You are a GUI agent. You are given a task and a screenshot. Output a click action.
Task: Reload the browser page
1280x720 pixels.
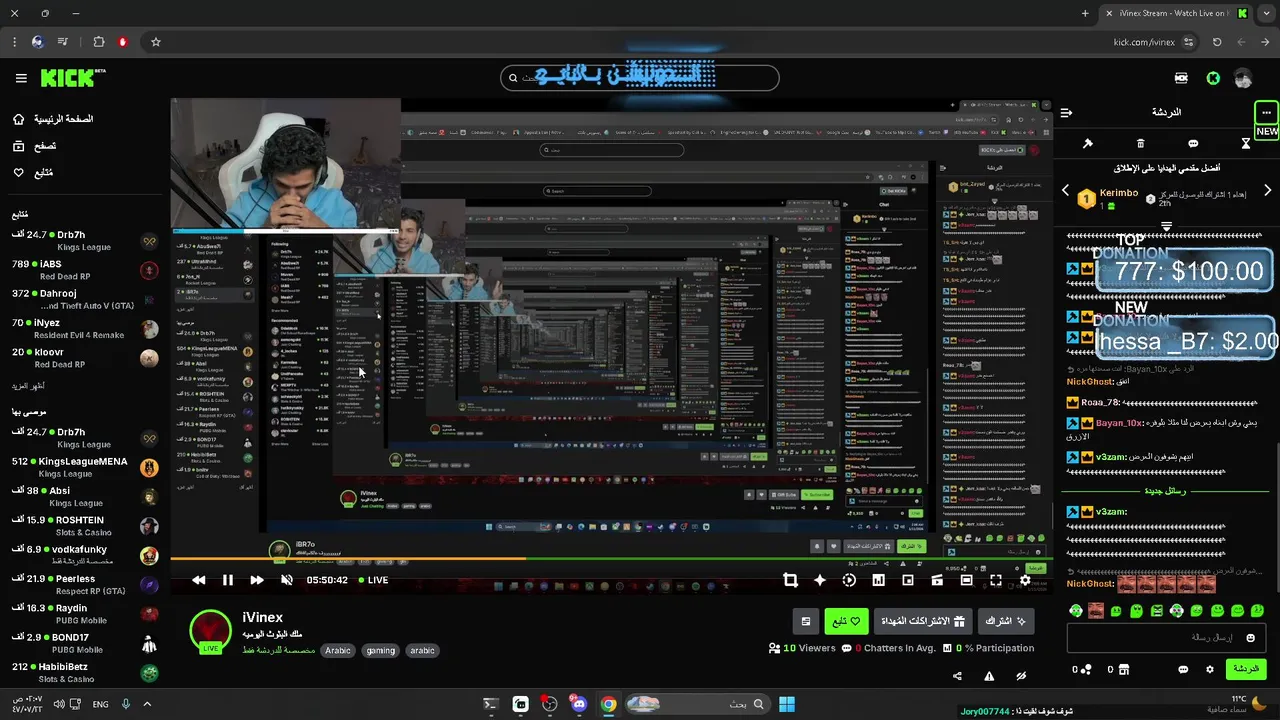tap(1217, 42)
